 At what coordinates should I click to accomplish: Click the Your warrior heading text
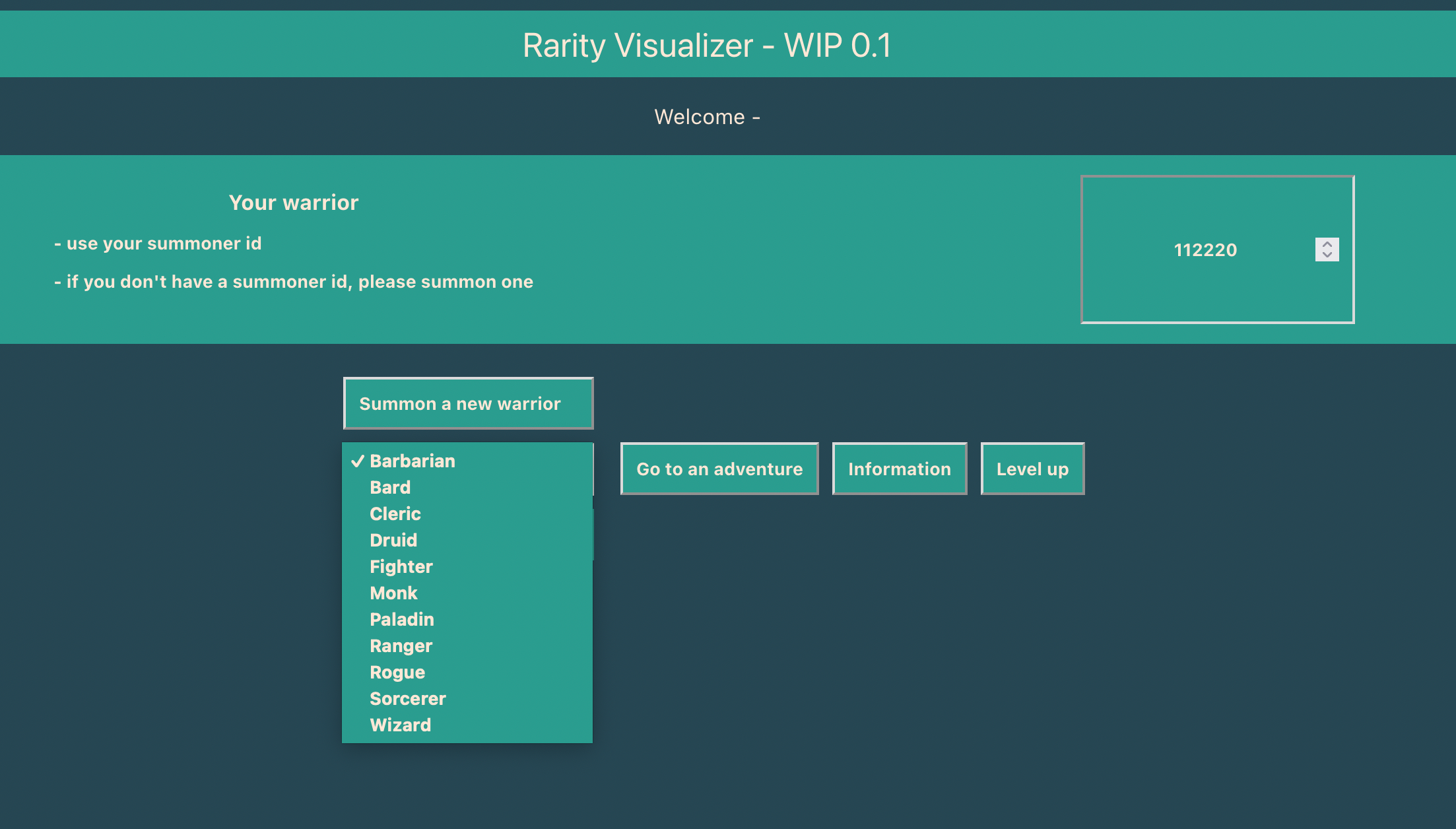click(294, 202)
